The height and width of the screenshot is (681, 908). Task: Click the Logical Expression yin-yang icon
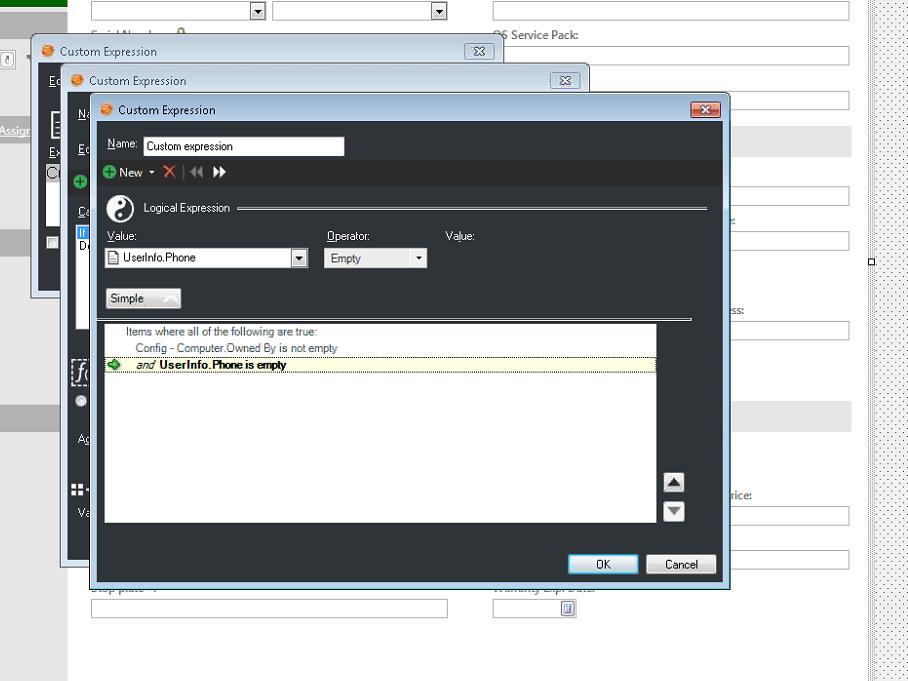[120, 208]
